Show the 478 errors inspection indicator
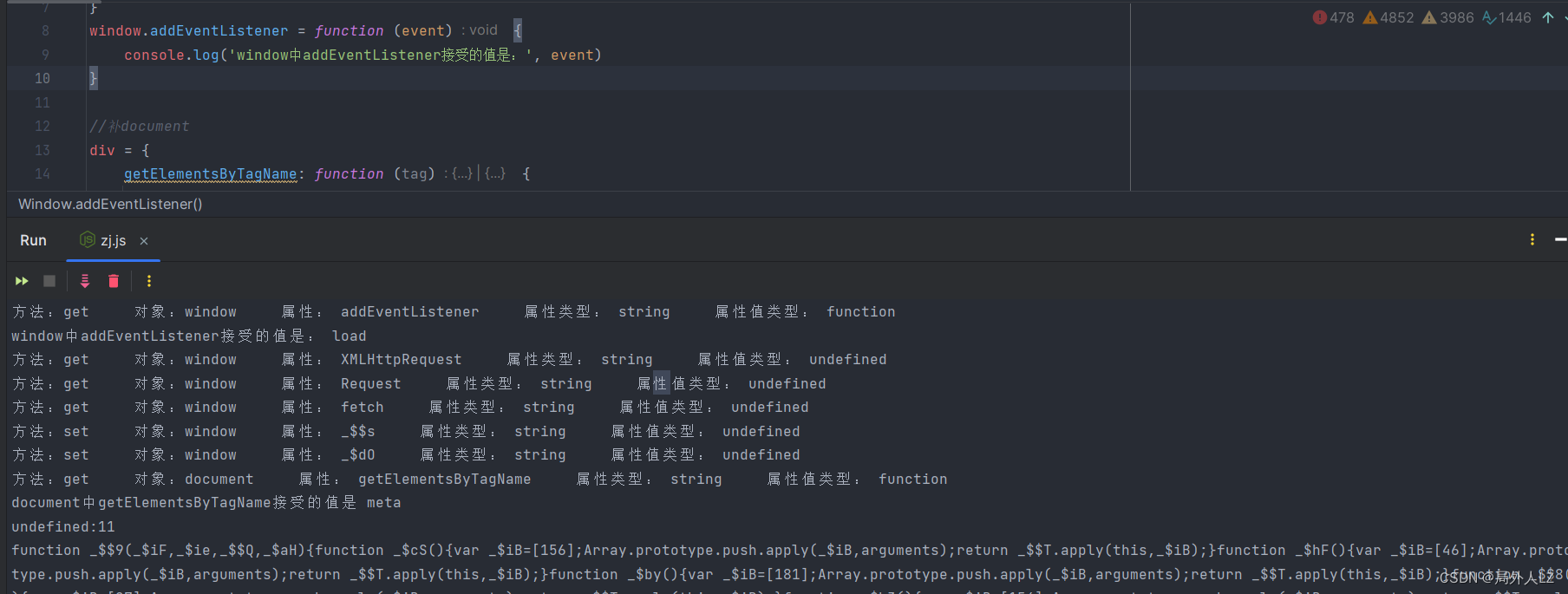The image size is (1568, 594). (1334, 17)
